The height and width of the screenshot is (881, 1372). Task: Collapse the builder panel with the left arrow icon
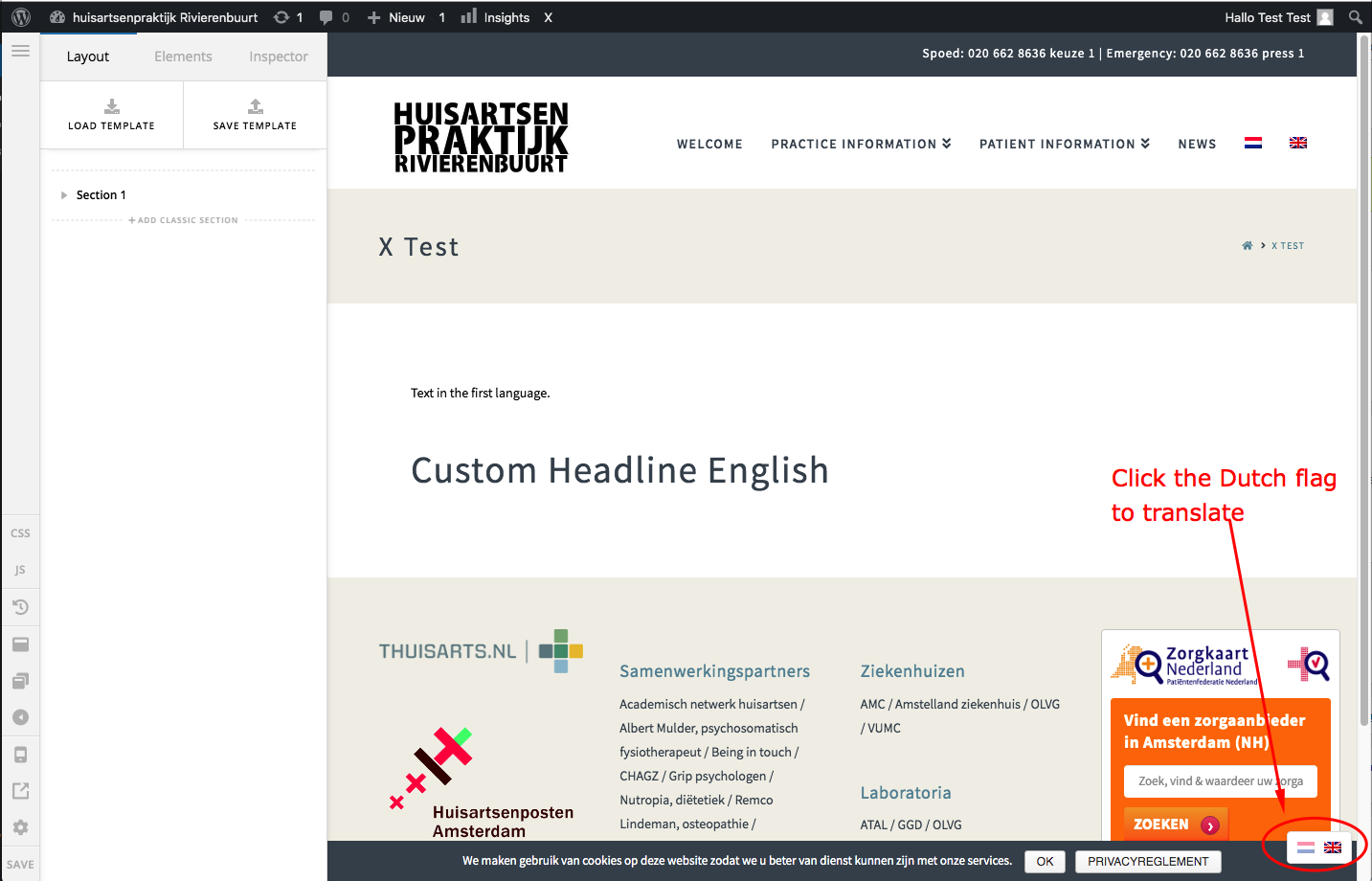[x=20, y=717]
